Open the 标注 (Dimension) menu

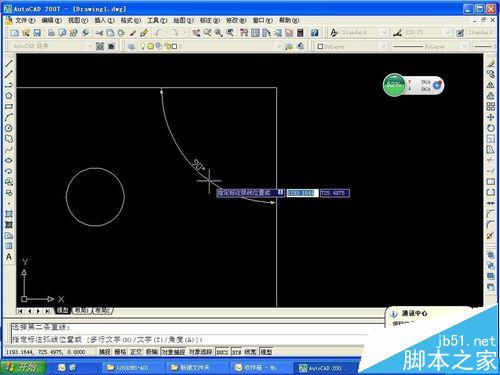[210, 20]
